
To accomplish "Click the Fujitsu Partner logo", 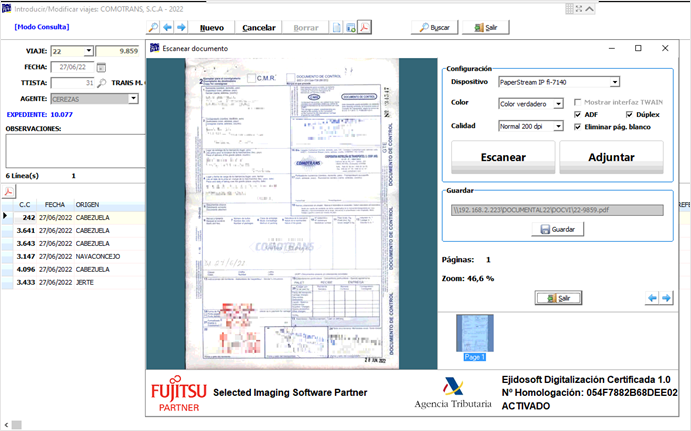I will 178,394.
